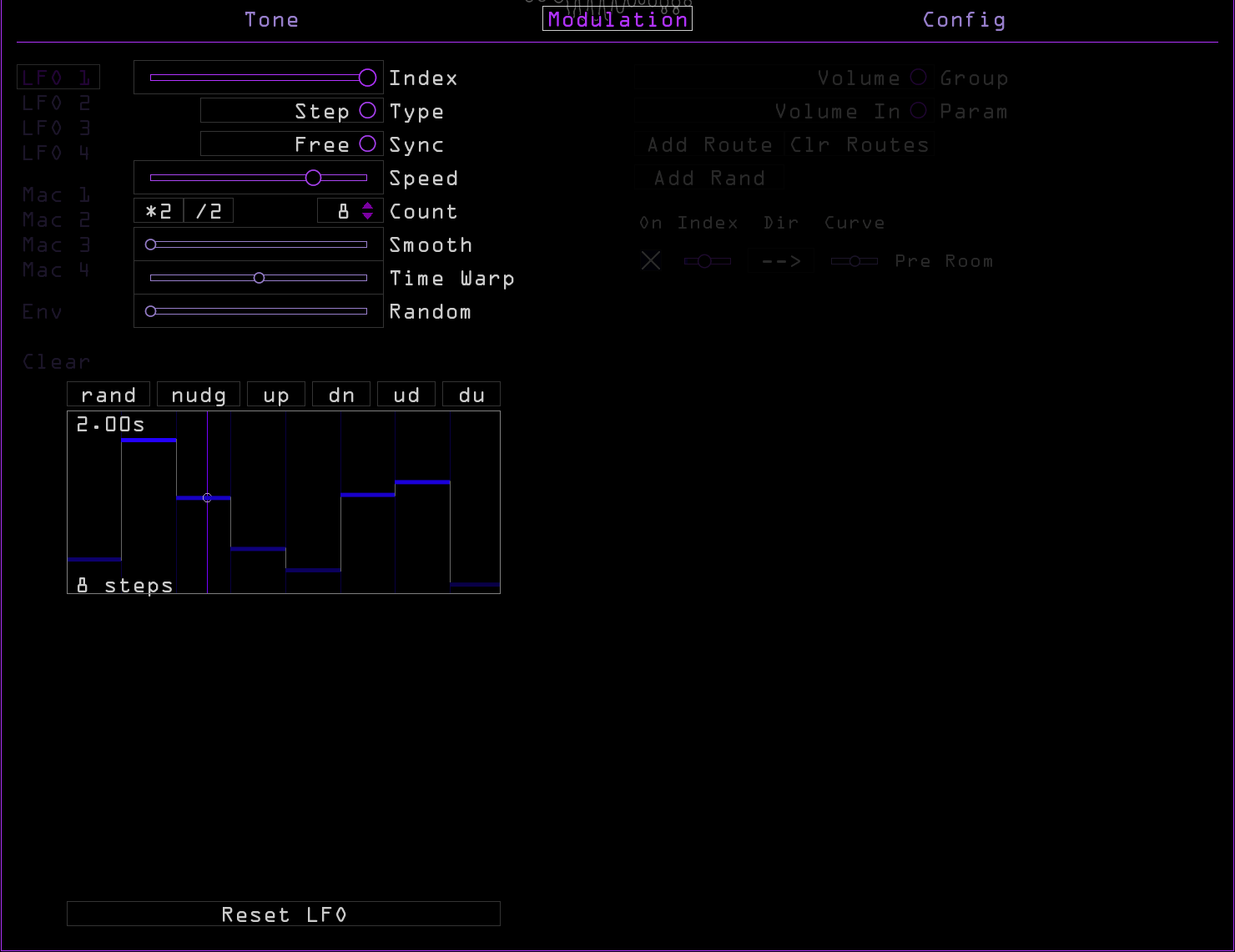Click the Speed label
Image resolution: width=1235 pixels, height=952 pixels.
click(x=423, y=178)
